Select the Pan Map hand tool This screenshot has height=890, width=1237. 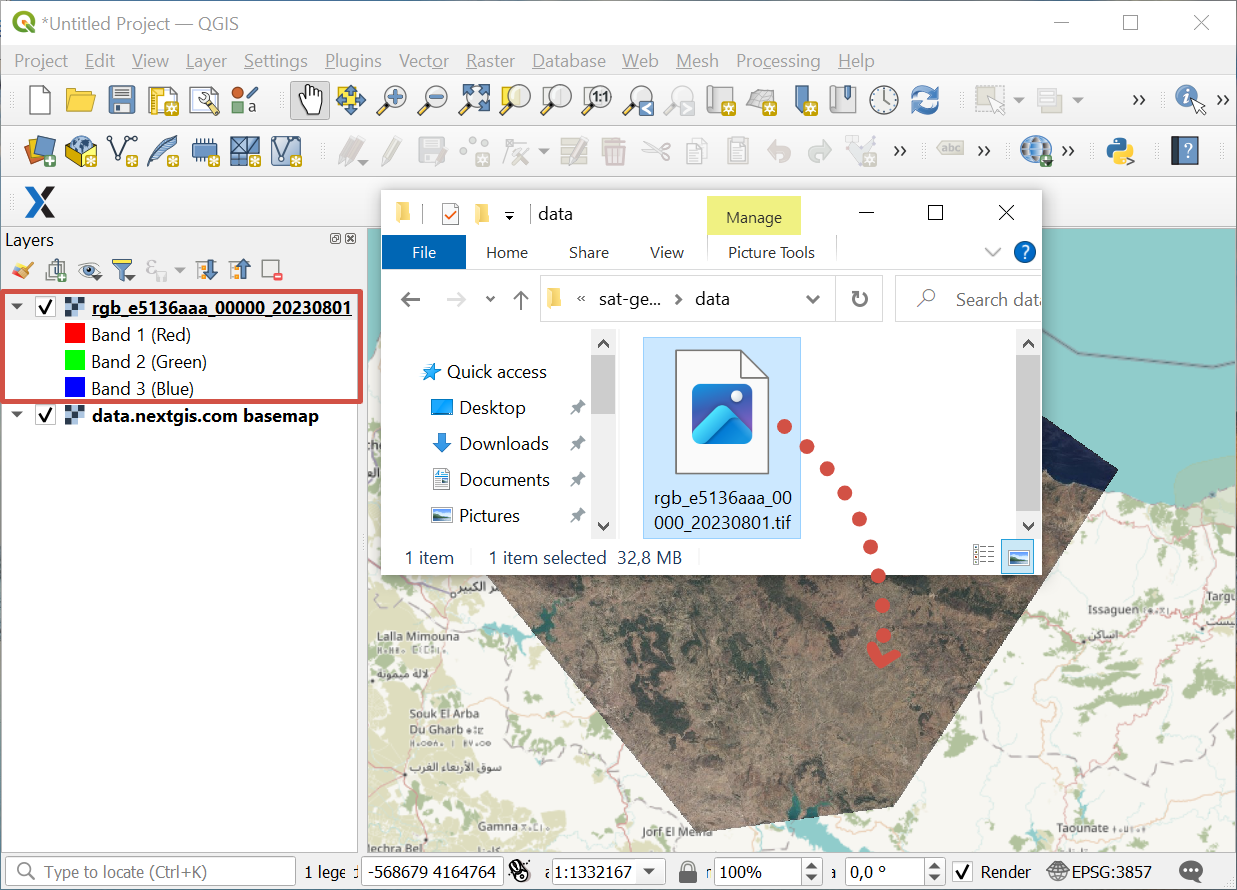tap(311, 99)
